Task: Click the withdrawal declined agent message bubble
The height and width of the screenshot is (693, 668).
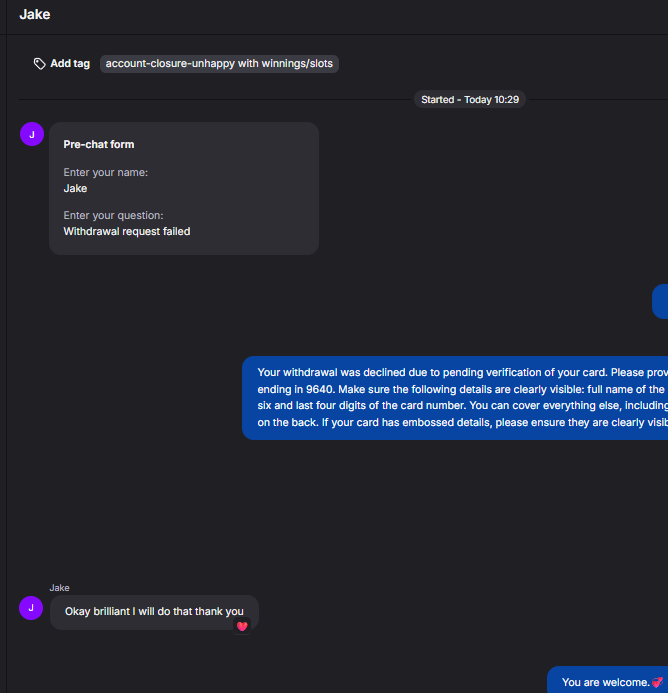Action: [455, 398]
